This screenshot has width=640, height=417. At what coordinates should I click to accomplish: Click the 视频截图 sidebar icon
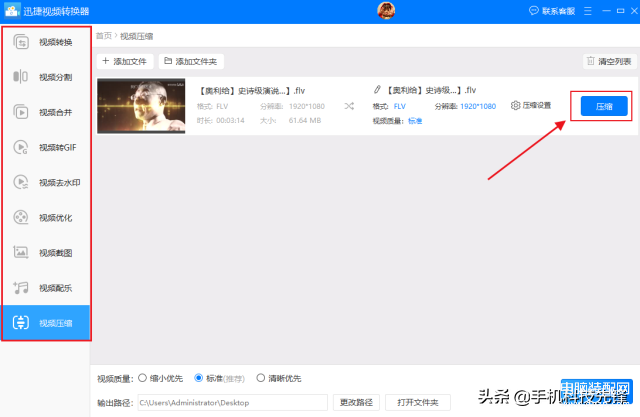[21, 252]
